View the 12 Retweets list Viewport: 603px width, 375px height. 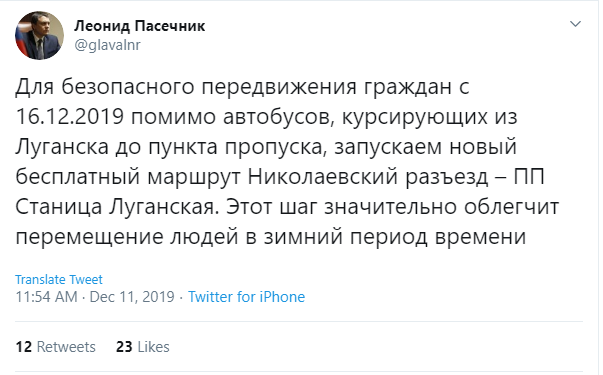click(x=55, y=347)
